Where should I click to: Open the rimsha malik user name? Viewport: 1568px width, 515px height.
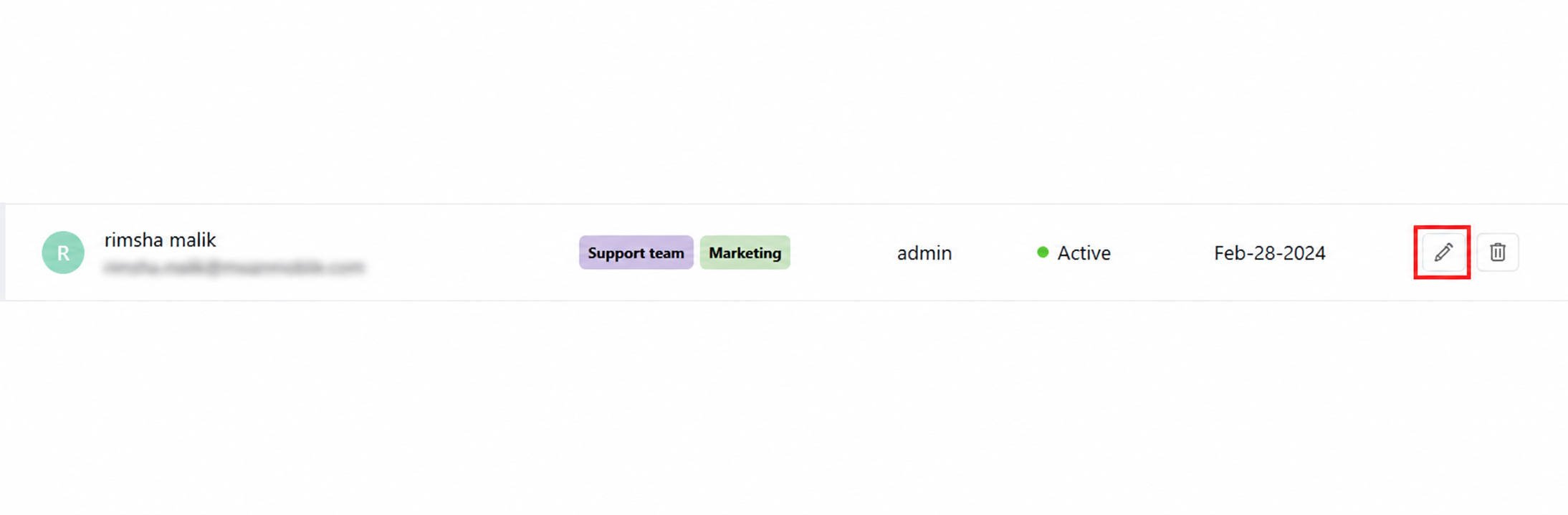[160, 240]
